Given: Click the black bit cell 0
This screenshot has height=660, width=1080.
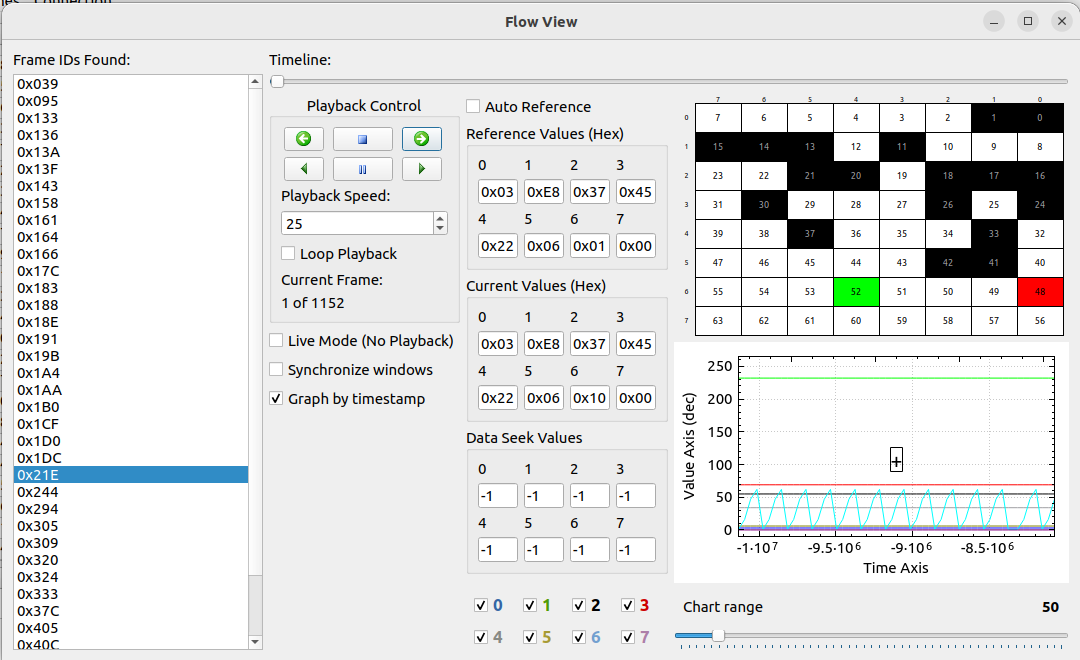Looking at the screenshot, I should 1040,118.
